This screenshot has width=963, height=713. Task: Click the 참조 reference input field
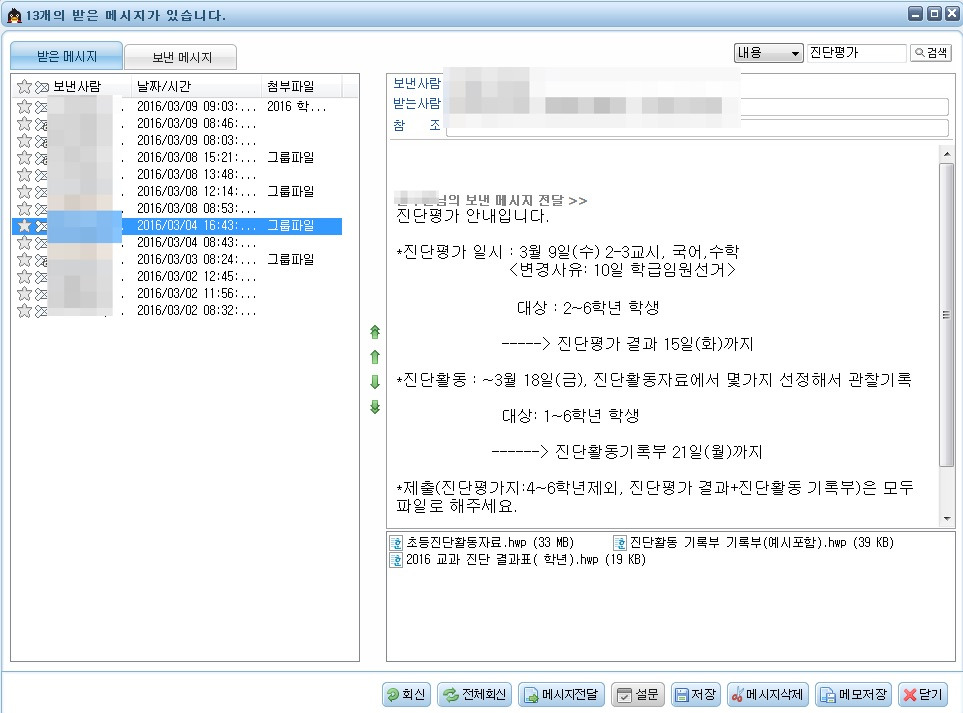coord(697,128)
